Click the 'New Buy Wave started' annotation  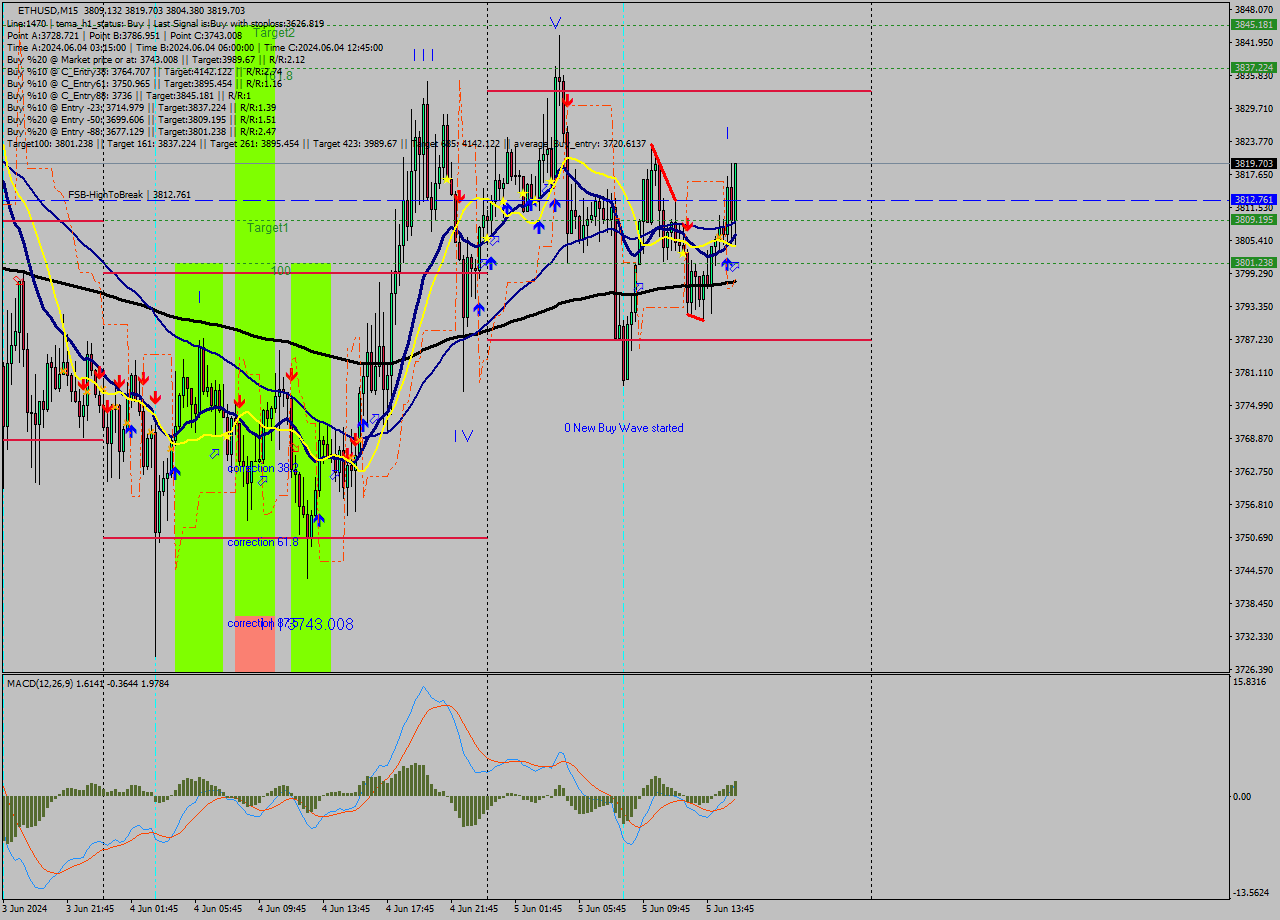(x=623, y=427)
